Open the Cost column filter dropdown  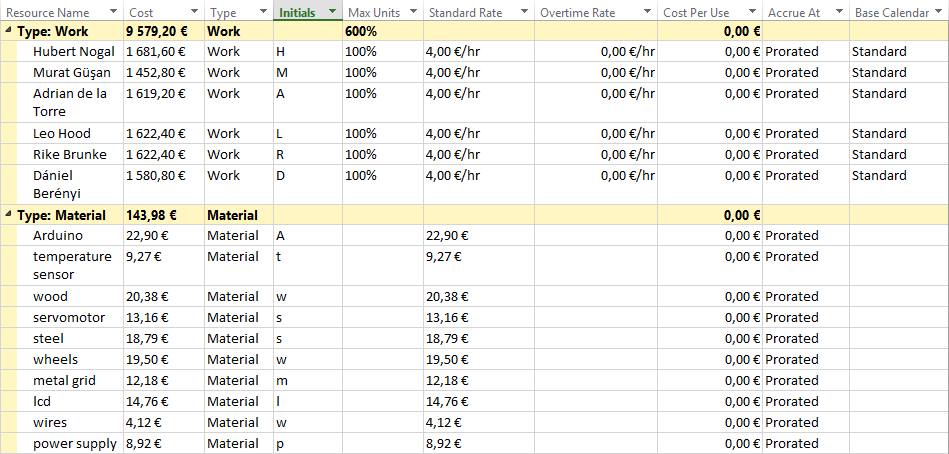192,12
